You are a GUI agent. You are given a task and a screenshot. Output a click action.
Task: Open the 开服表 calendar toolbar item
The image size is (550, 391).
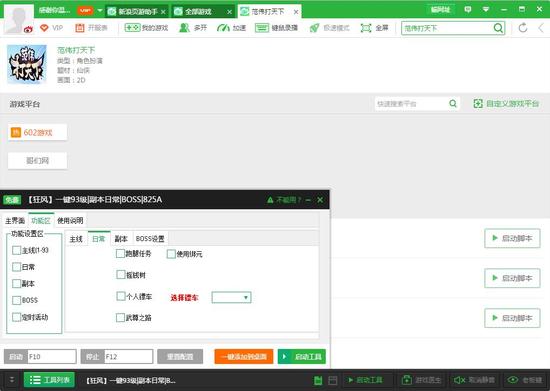[x=91, y=28]
